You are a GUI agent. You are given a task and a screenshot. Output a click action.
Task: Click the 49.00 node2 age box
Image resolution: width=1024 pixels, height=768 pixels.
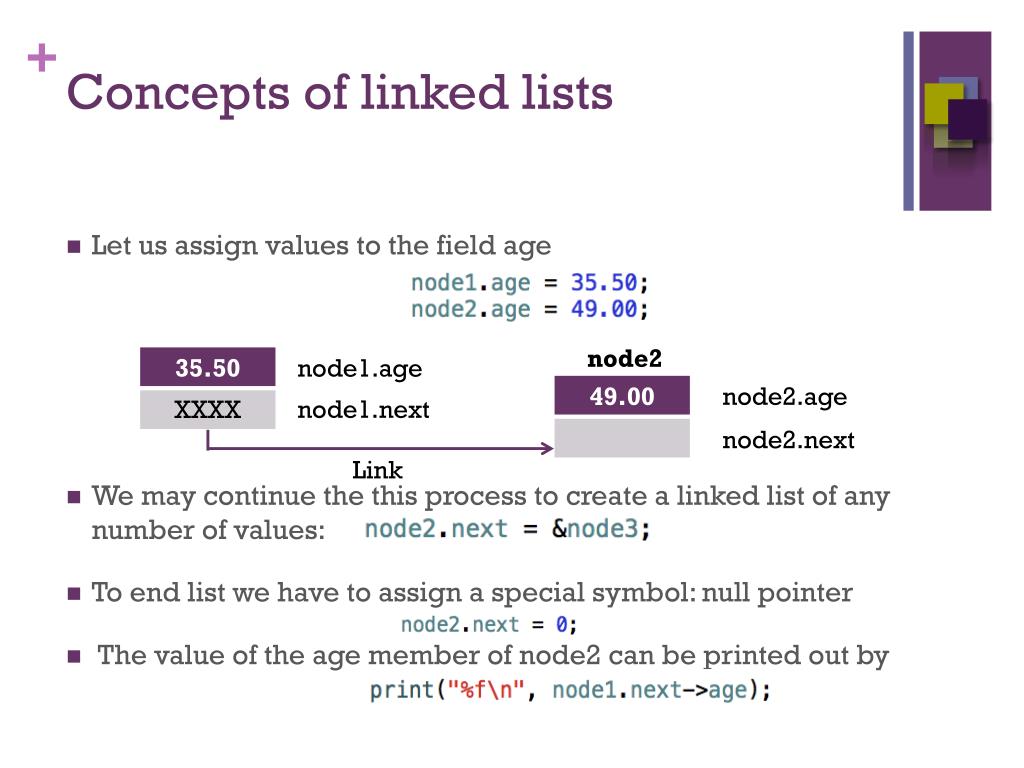click(x=622, y=396)
